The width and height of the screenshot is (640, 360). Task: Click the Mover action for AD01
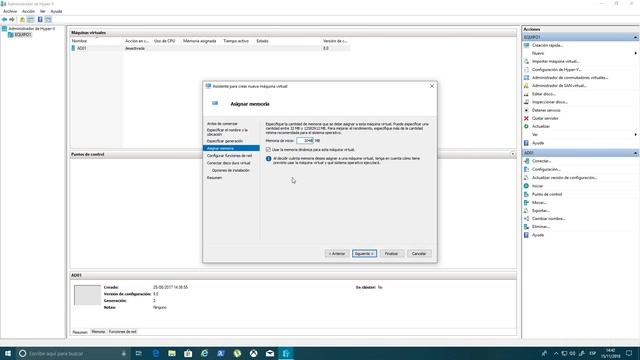(x=539, y=202)
